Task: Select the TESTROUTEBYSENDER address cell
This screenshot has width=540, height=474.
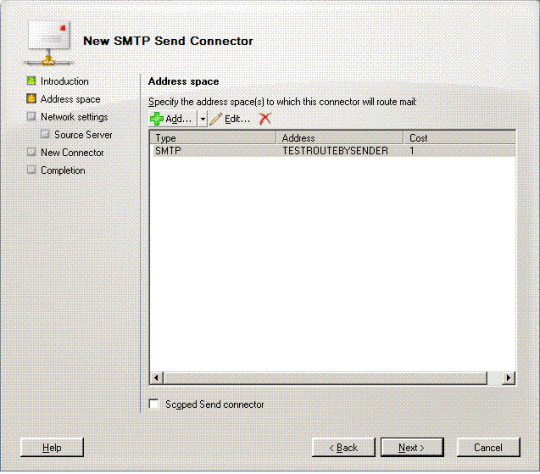Action: click(x=335, y=151)
